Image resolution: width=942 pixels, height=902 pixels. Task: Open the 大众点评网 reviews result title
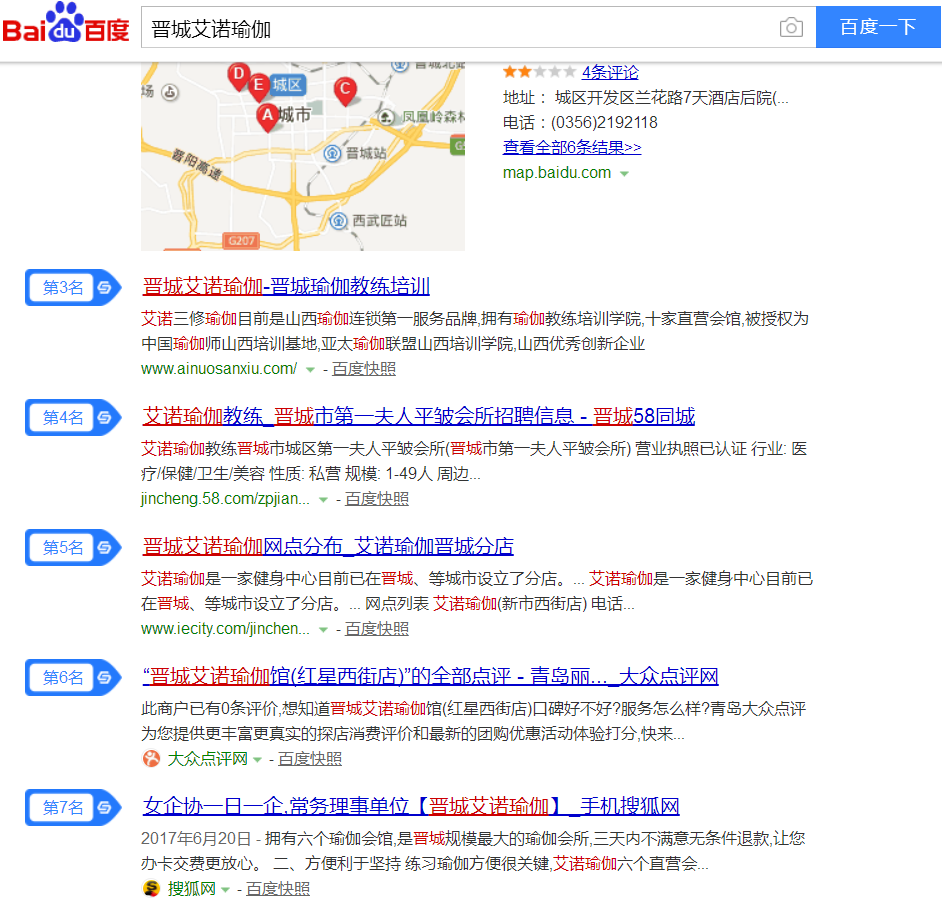[430, 676]
